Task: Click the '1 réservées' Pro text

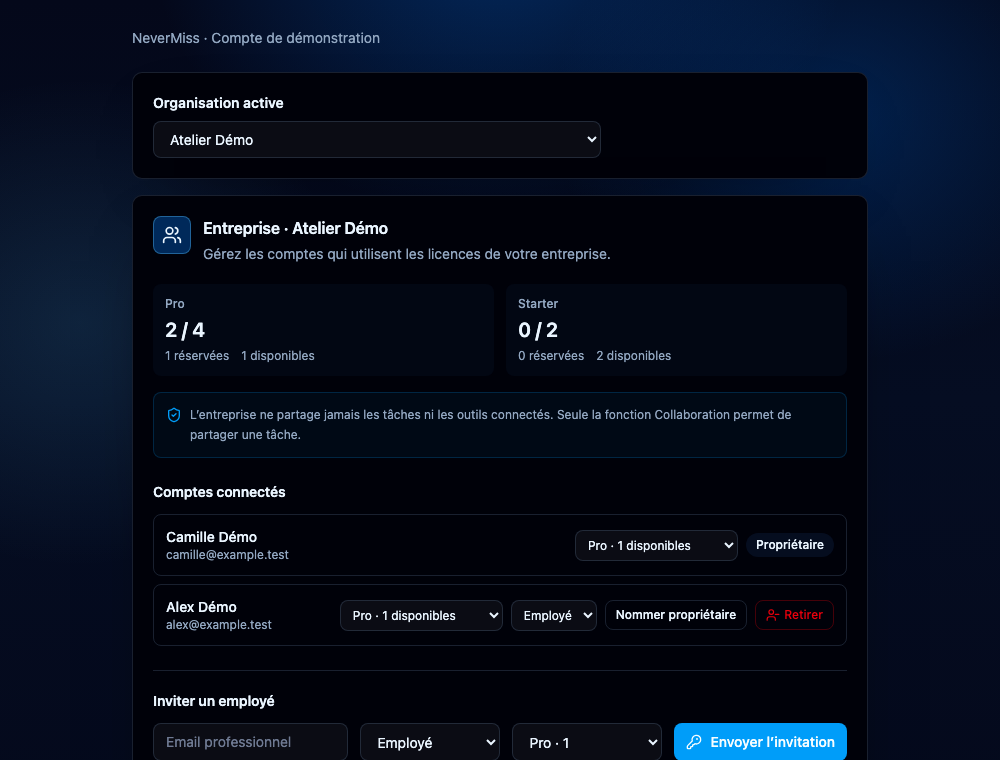Action: point(196,356)
